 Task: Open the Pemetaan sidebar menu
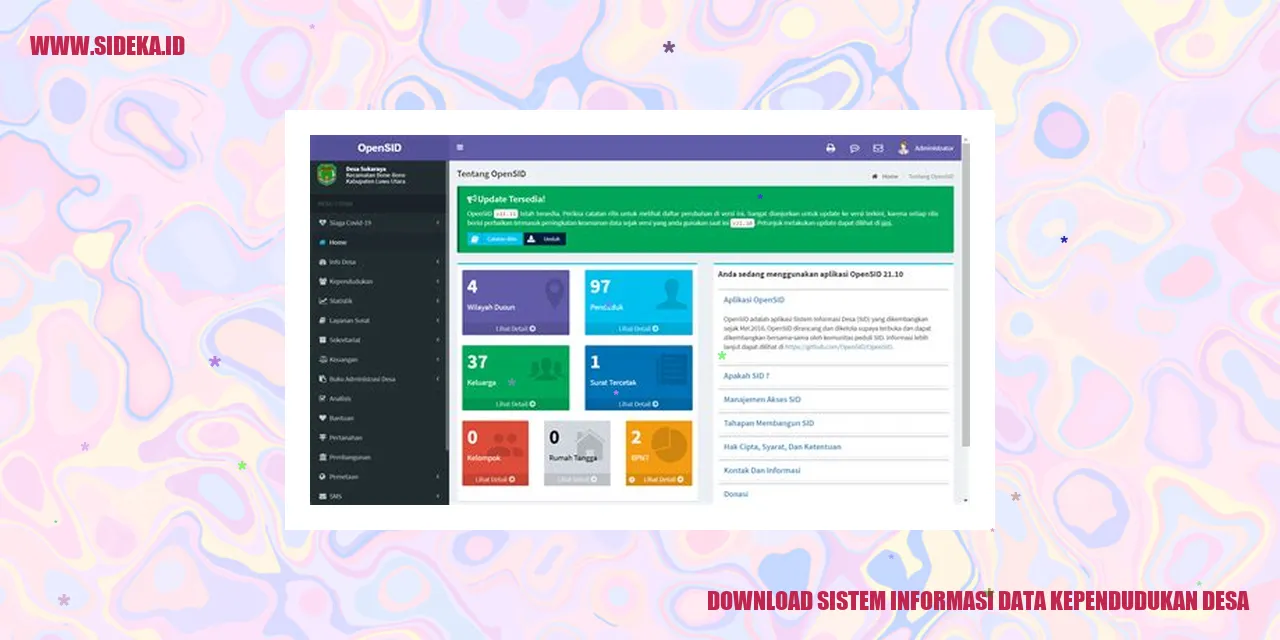[379, 476]
